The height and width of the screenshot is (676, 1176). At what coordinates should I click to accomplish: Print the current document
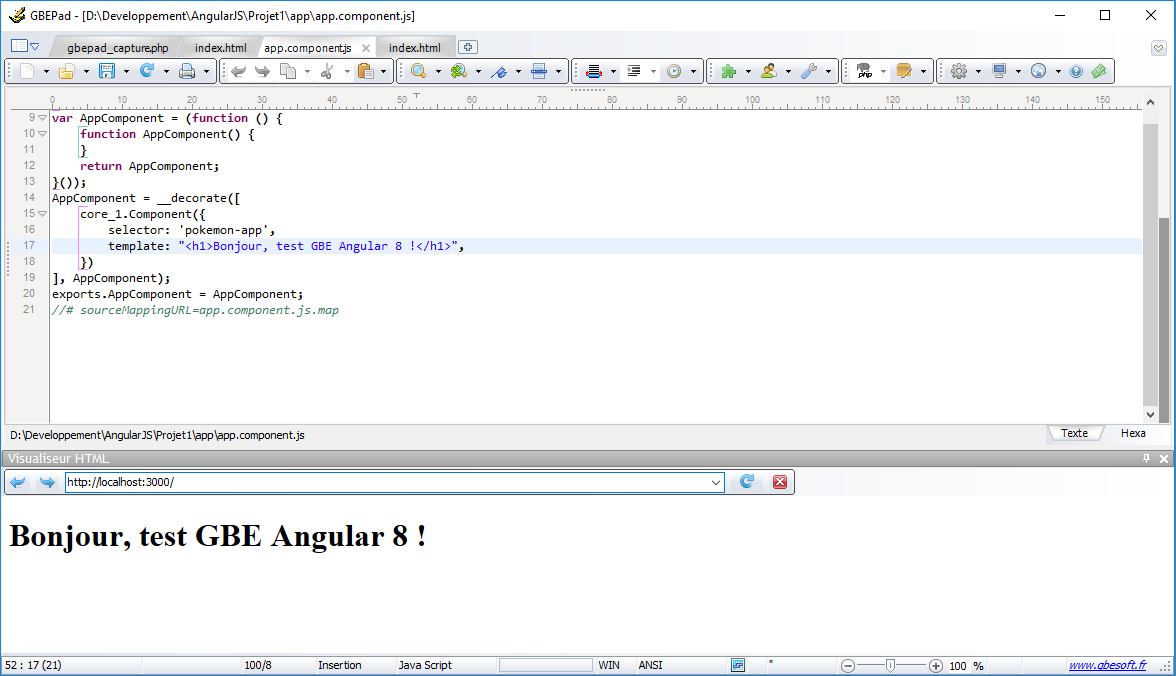click(x=187, y=71)
